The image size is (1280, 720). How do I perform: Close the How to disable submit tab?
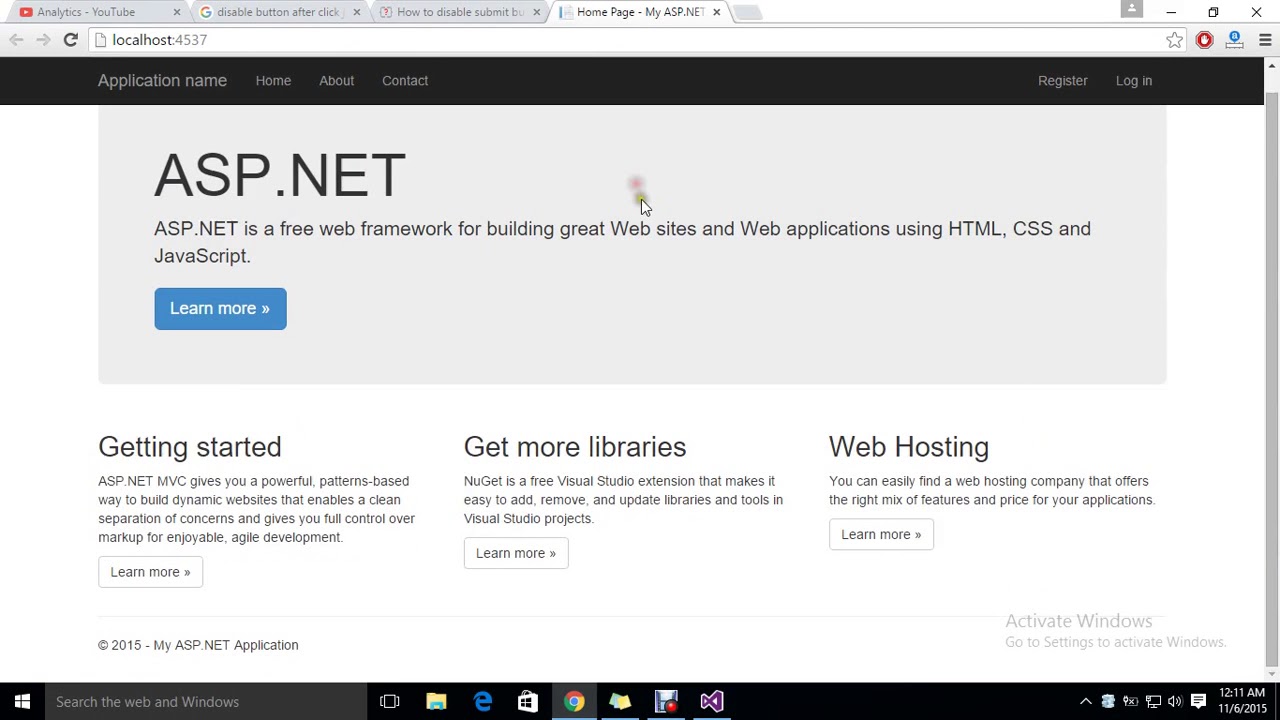536,12
